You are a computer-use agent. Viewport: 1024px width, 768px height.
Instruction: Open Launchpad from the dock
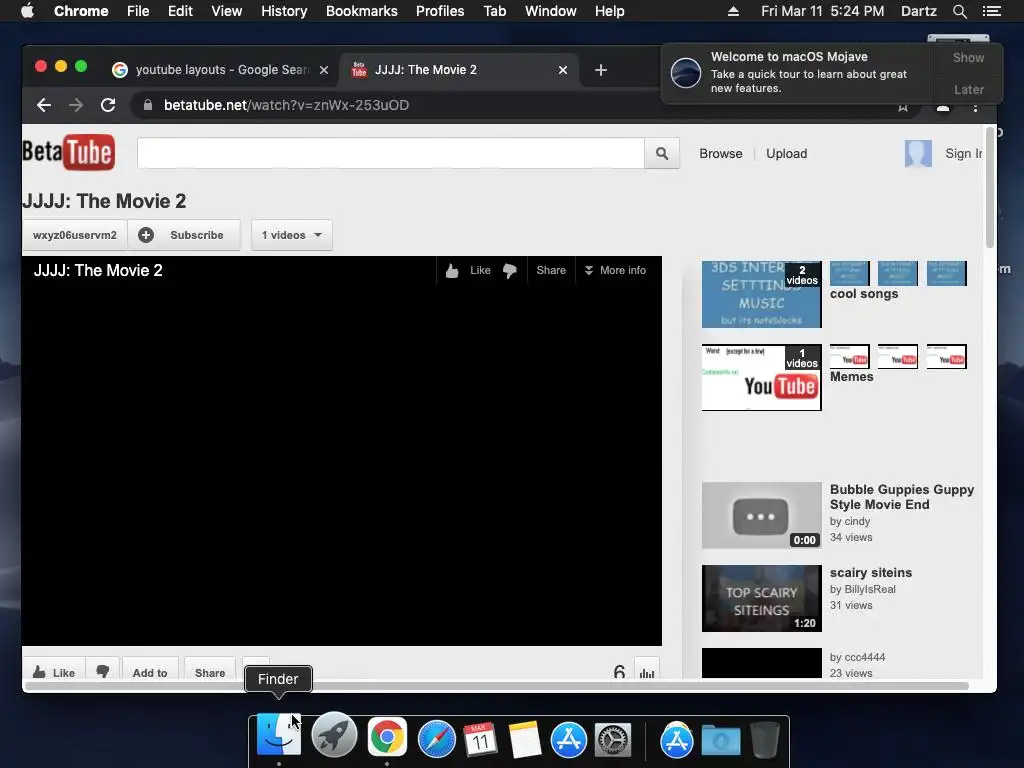pyautogui.click(x=334, y=735)
